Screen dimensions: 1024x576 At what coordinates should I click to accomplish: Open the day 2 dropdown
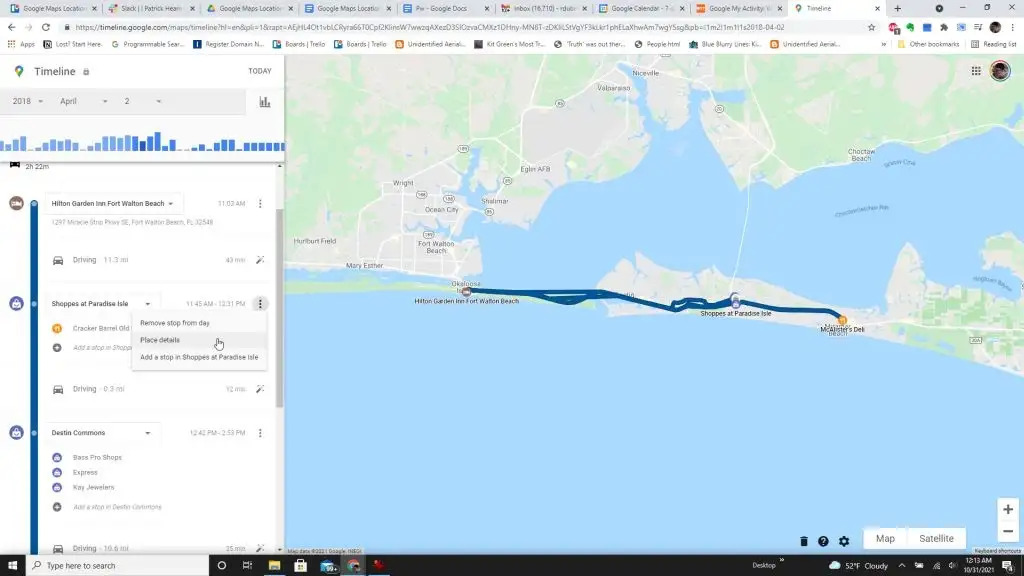pyautogui.click(x=142, y=101)
